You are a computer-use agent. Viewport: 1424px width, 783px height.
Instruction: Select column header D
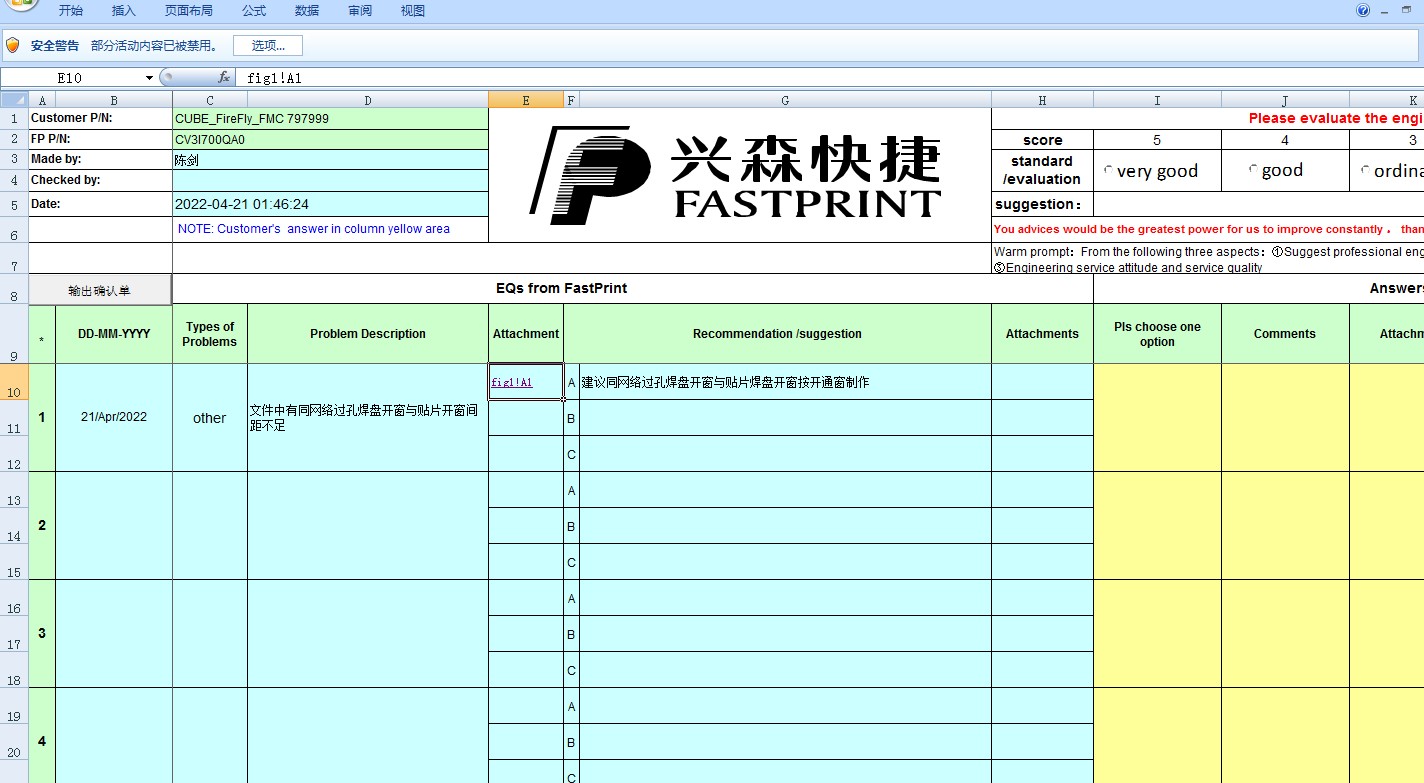[x=368, y=100]
